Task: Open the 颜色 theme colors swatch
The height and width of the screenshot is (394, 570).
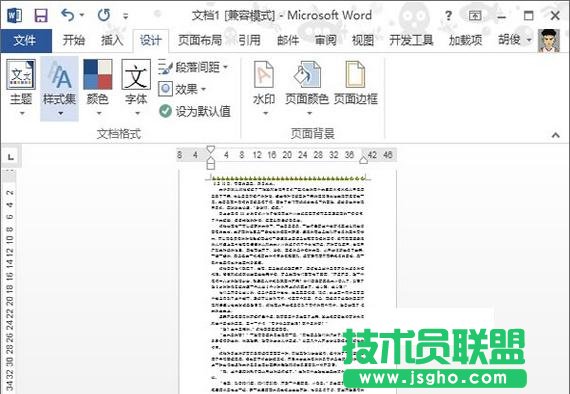Action: 98,75
